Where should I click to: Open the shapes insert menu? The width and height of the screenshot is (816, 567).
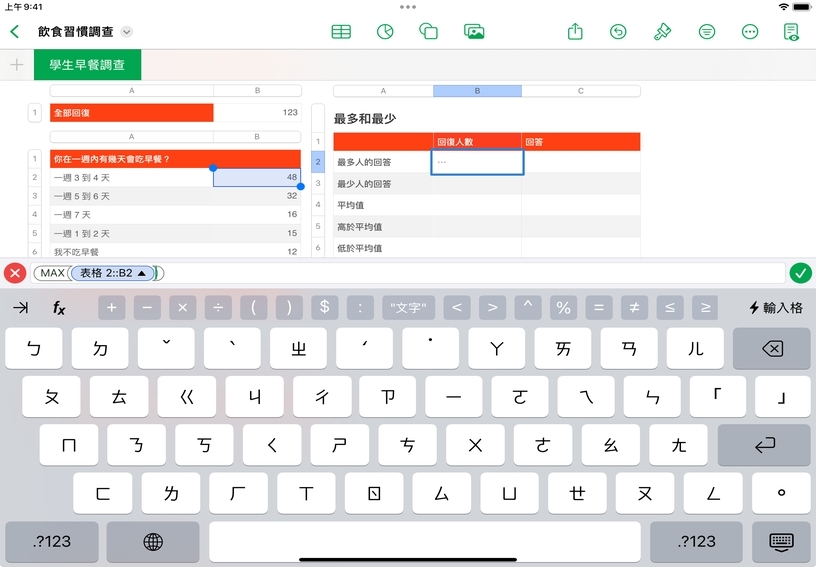[x=429, y=32]
